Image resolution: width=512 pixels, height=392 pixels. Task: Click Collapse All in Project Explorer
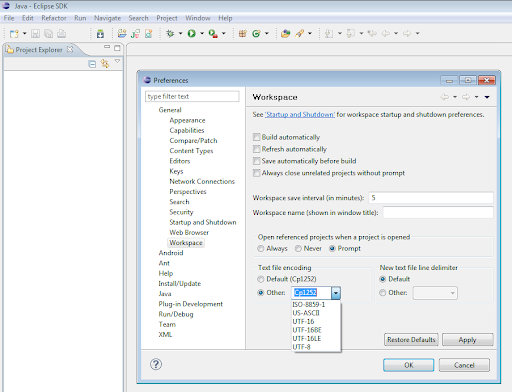click(92, 64)
